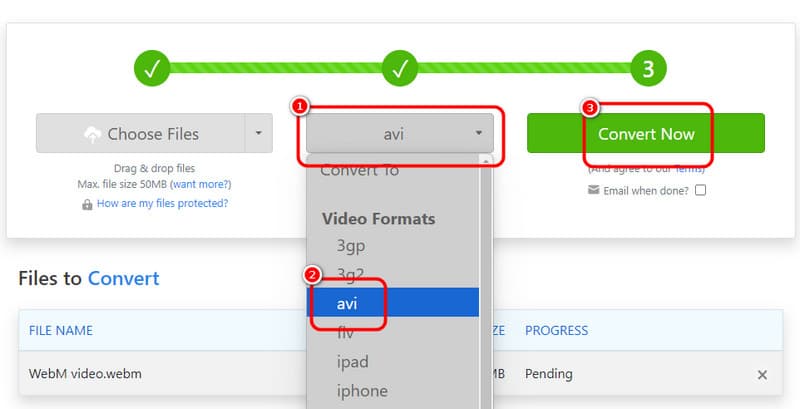Select 3g2 video format option
Viewport: 800px width, 409px height.
pyautogui.click(x=353, y=273)
